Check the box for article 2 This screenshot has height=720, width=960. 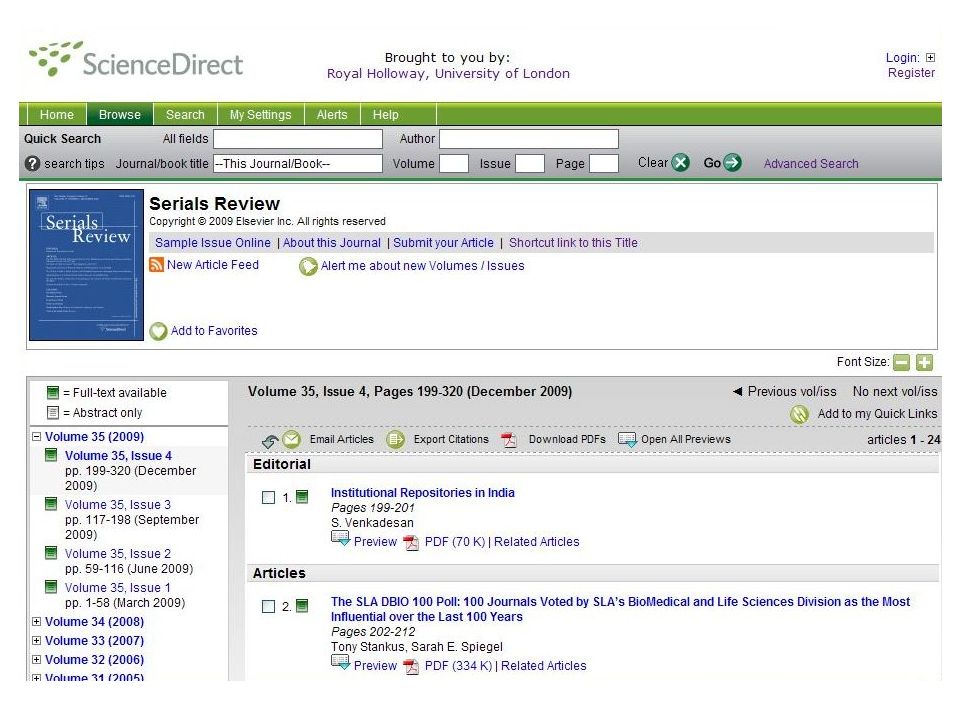268,607
